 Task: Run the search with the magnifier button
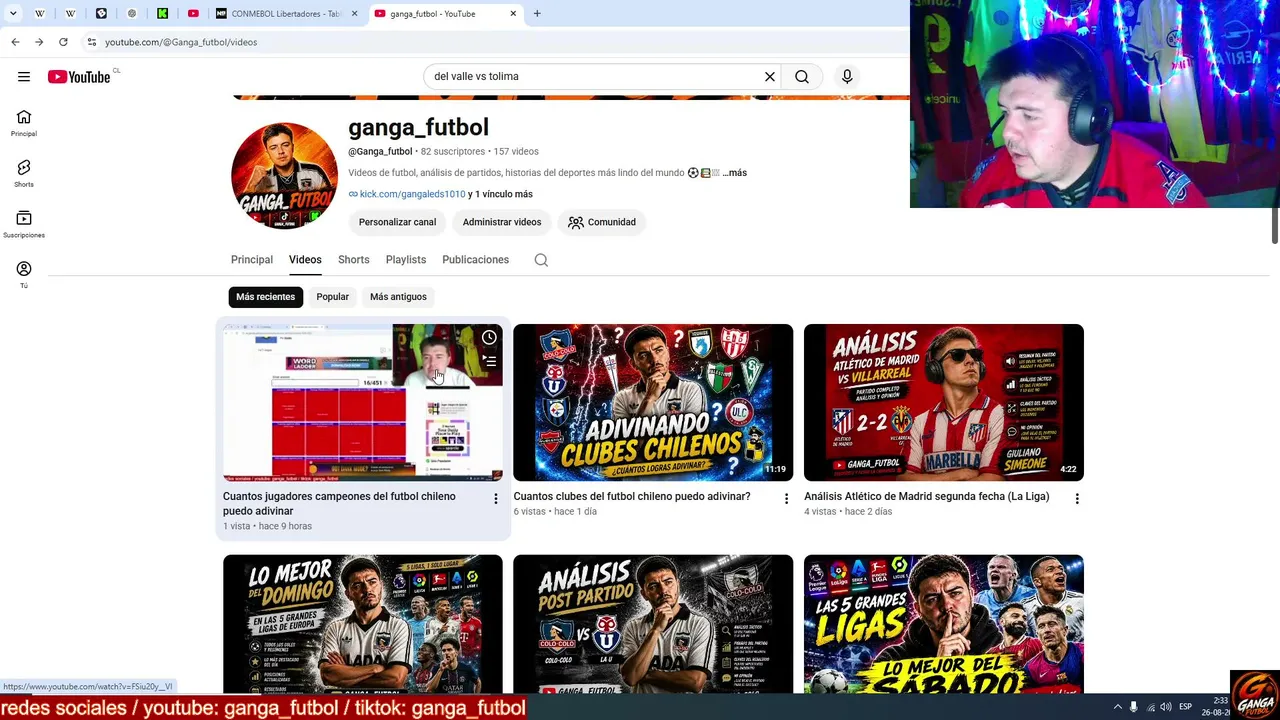pyautogui.click(x=802, y=77)
